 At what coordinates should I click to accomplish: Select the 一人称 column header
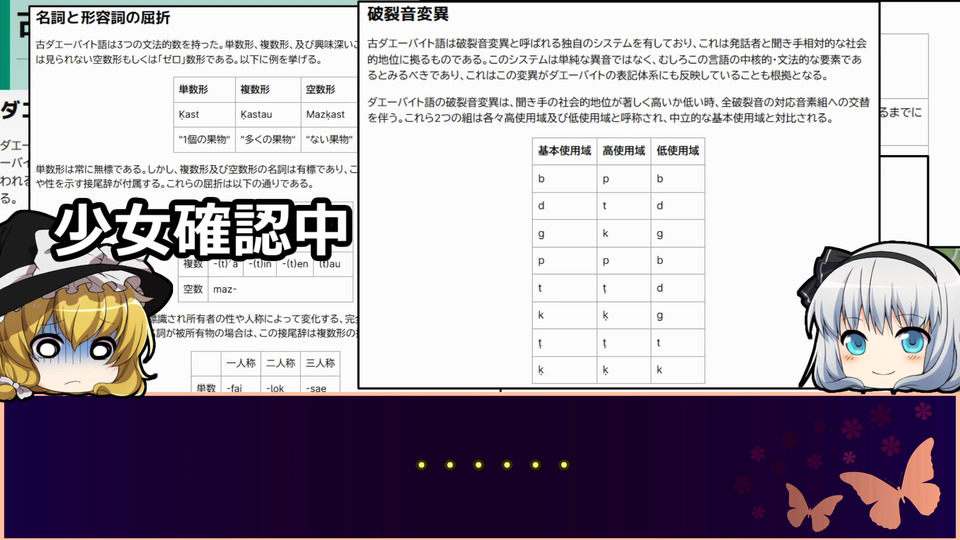[241, 363]
